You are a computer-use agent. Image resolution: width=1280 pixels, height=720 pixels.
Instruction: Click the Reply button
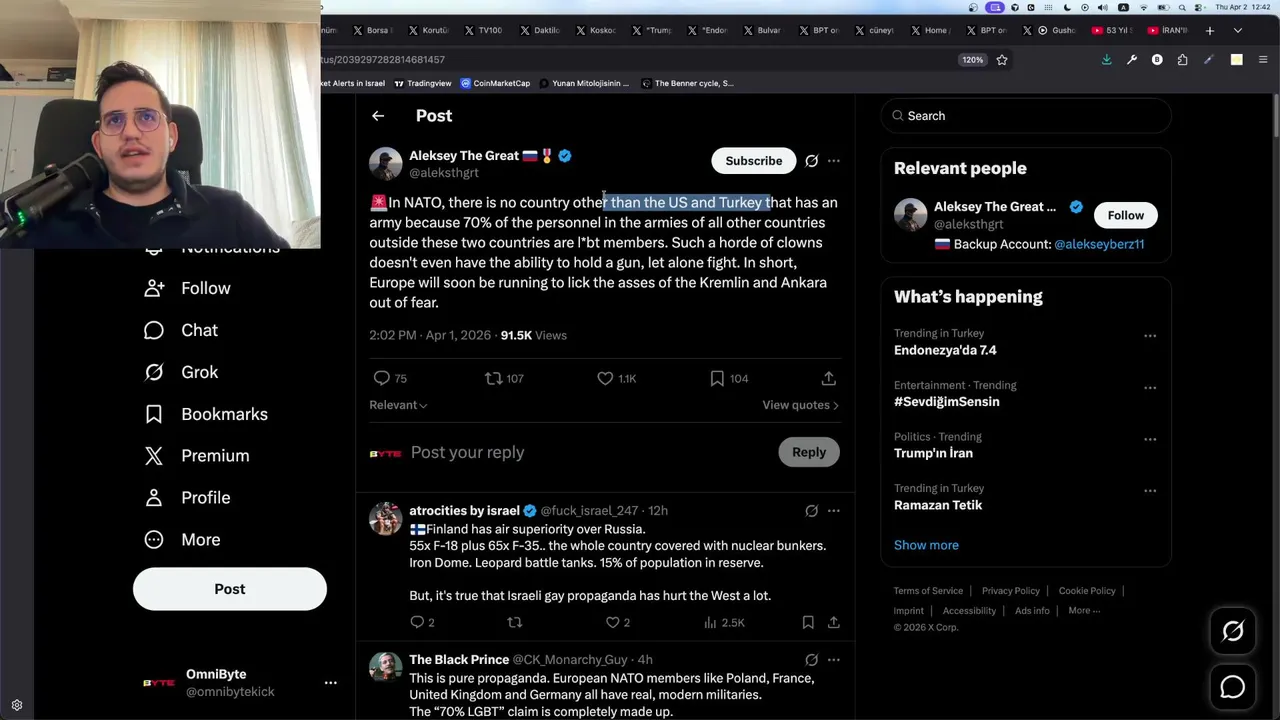pos(809,452)
